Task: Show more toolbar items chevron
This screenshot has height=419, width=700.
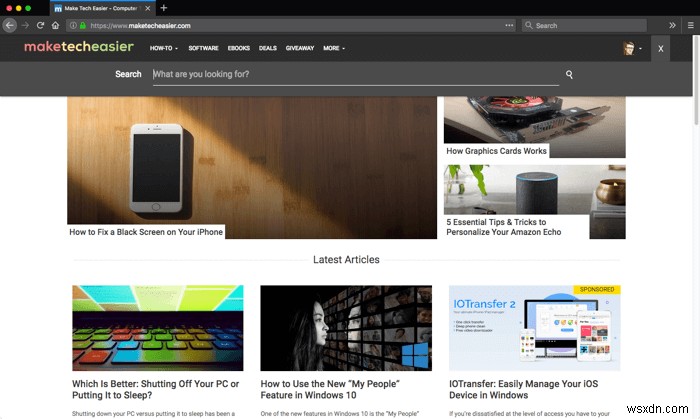Action: tap(672, 25)
